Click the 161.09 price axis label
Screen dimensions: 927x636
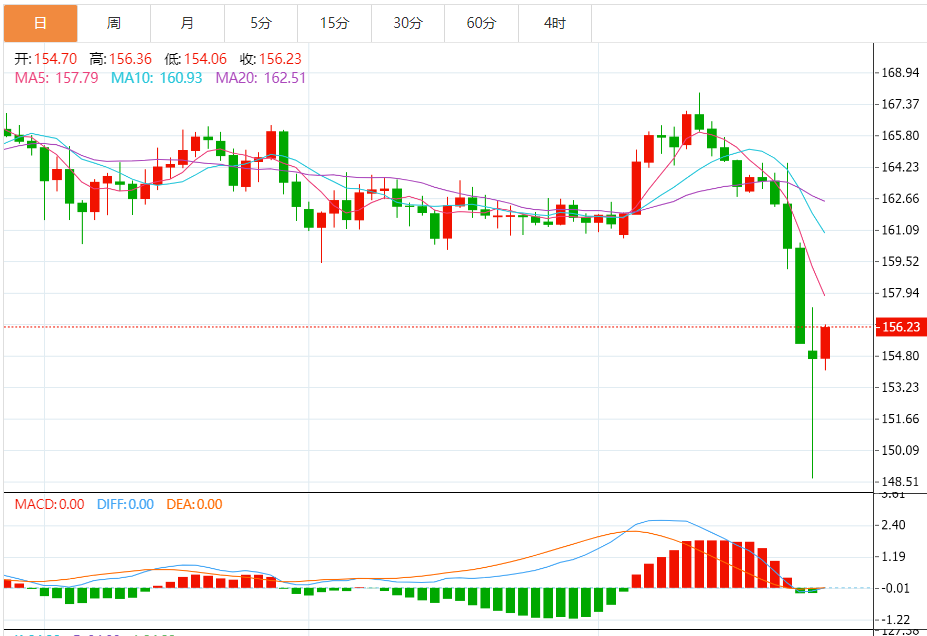(x=900, y=230)
